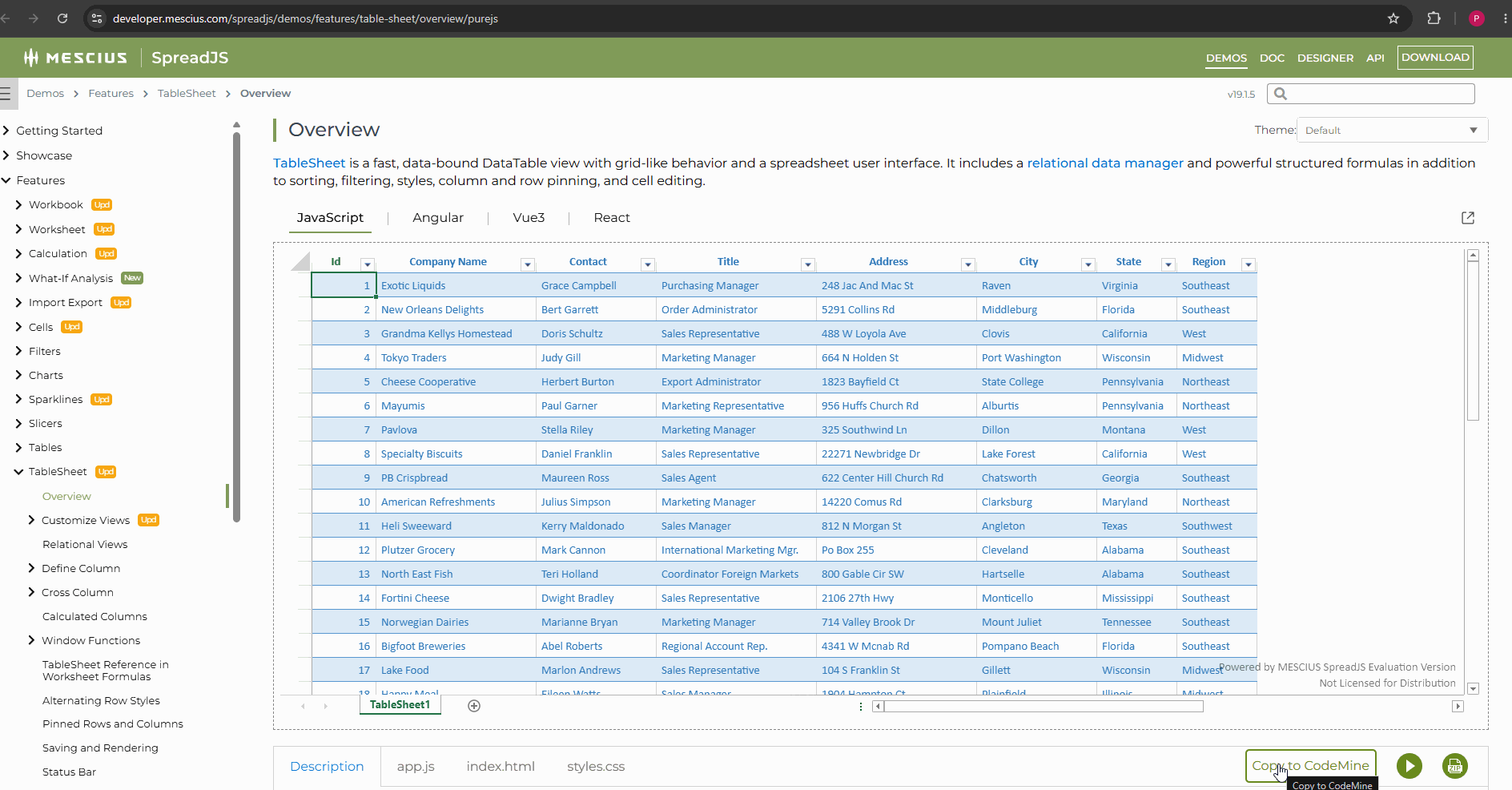
Task: Collapse the Features section
Action: click(6, 180)
